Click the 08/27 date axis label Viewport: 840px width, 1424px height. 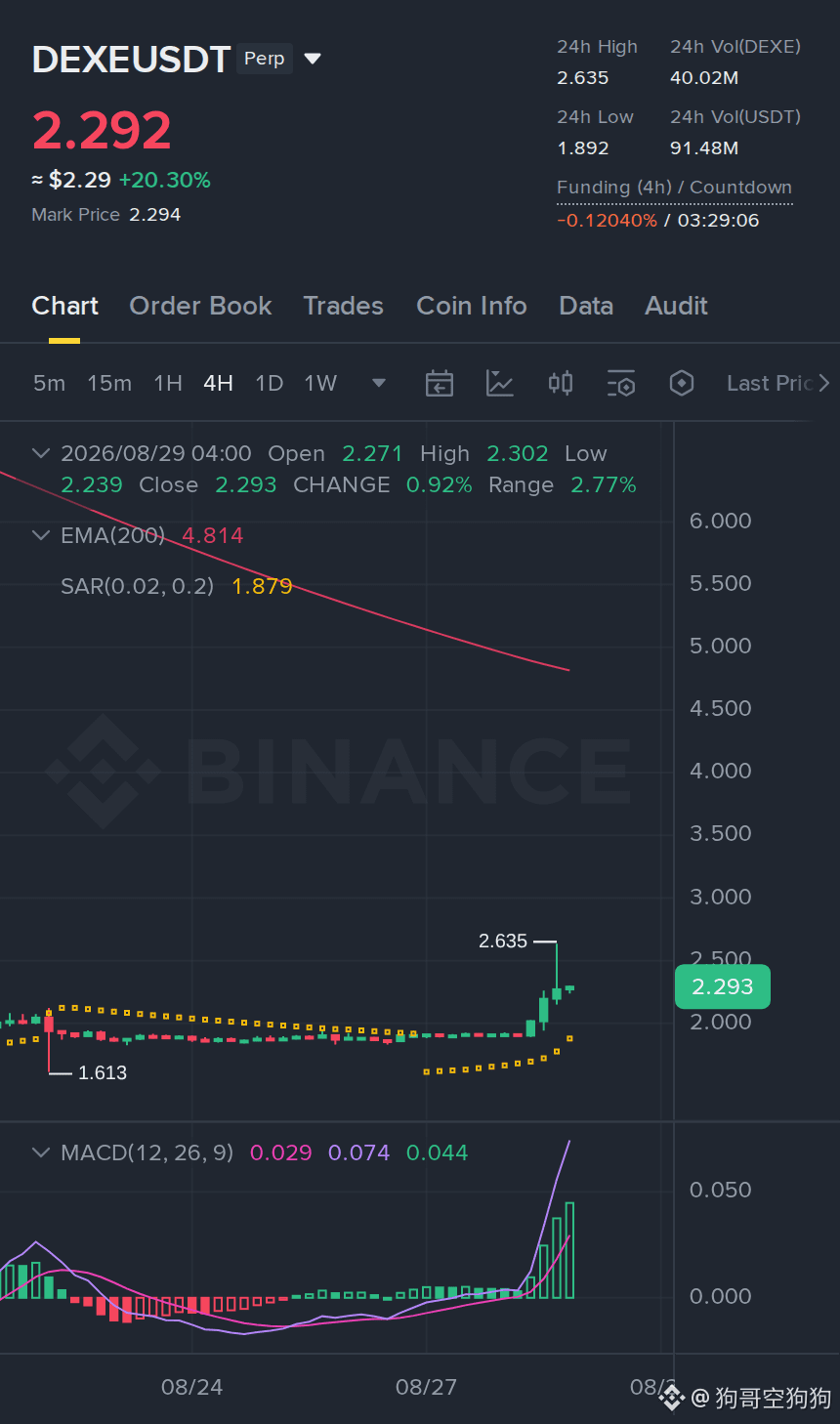coord(426,1387)
